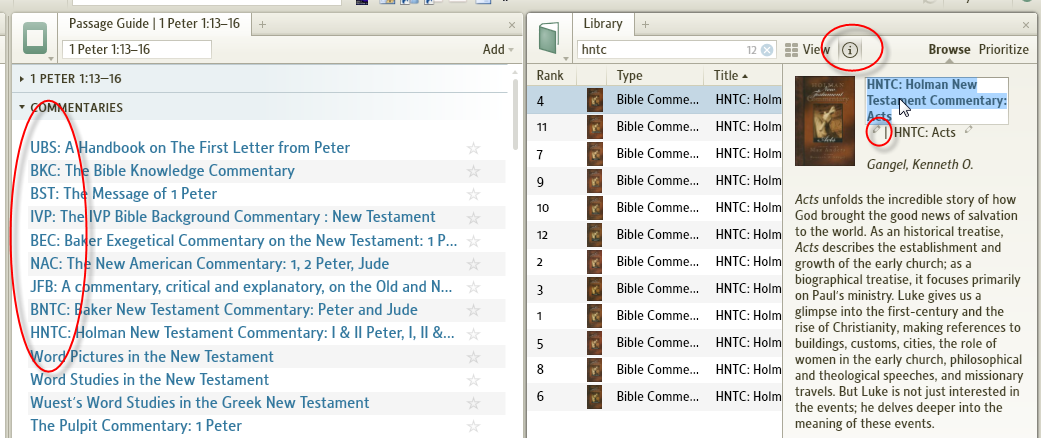1041x438 pixels.
Task: Sort library by the Title column
Action: pos(730,76)
